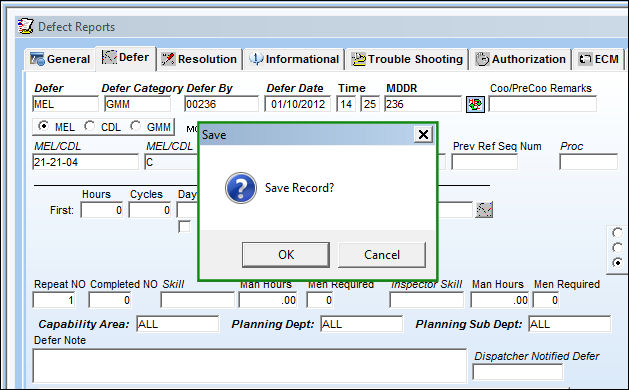Select the MEL radio button
Viewport: 629px width, 390px height.
[x=43, y=126]
